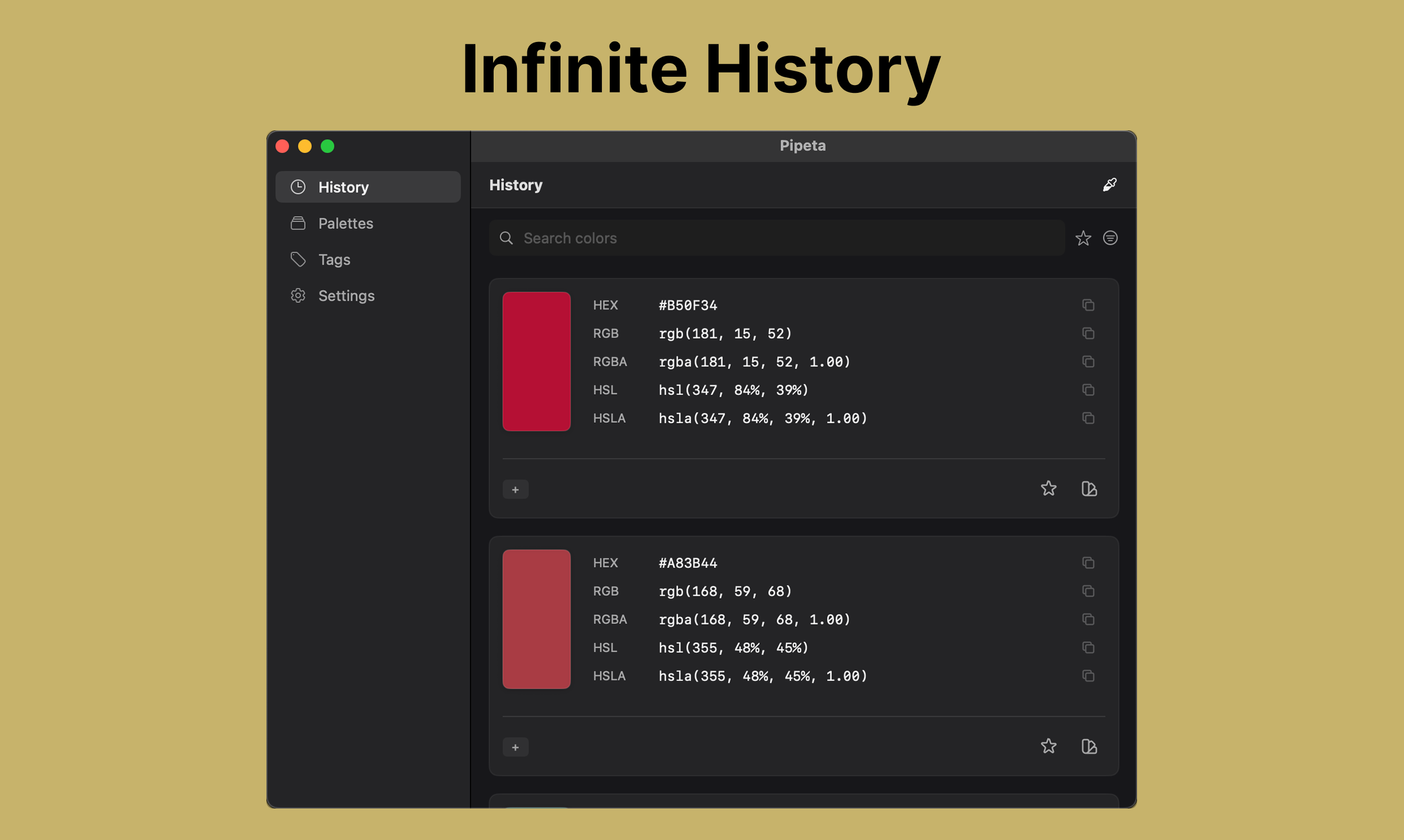Add a tag to #B50F34 with plus button
The height and width of the screenshot is (840, 1404).
[515, 490]
